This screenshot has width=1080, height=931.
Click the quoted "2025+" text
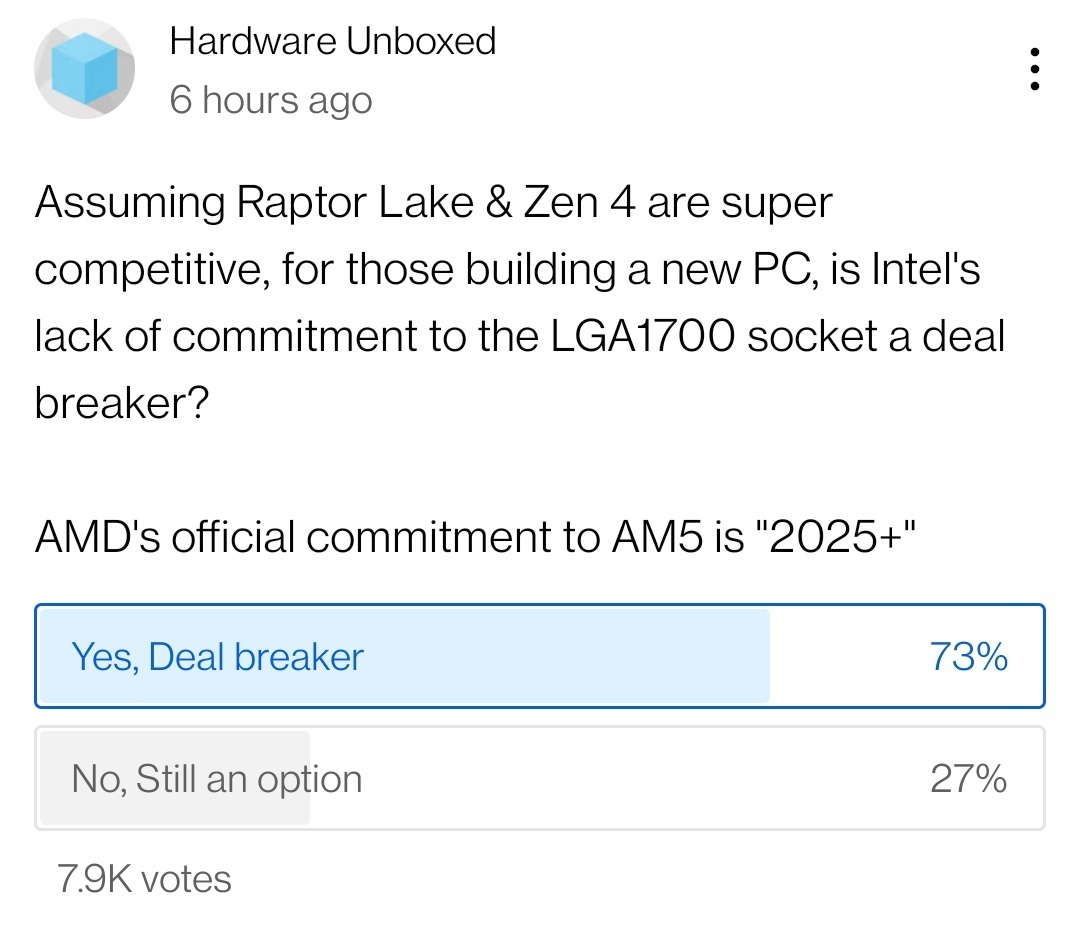click(x=835, y=536)
